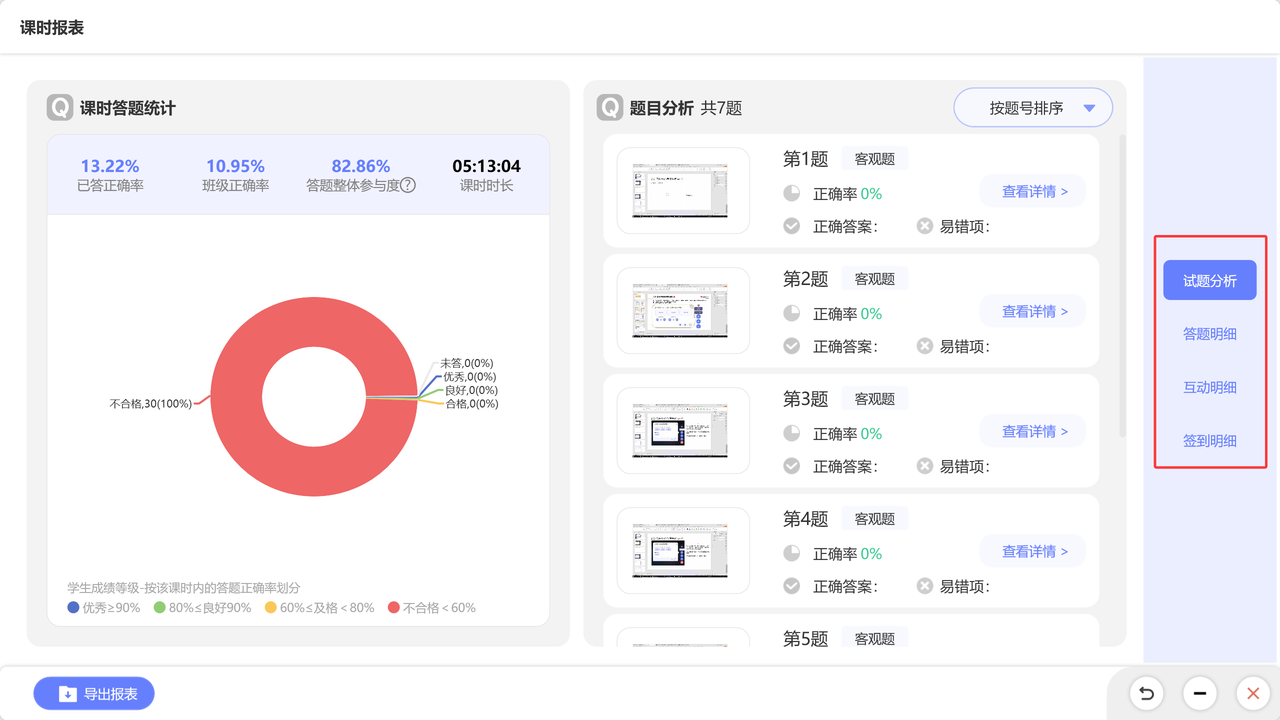1280x720 pixels.
Task: Open the 签到明细 tab
Action: [x=1210, y=440]
